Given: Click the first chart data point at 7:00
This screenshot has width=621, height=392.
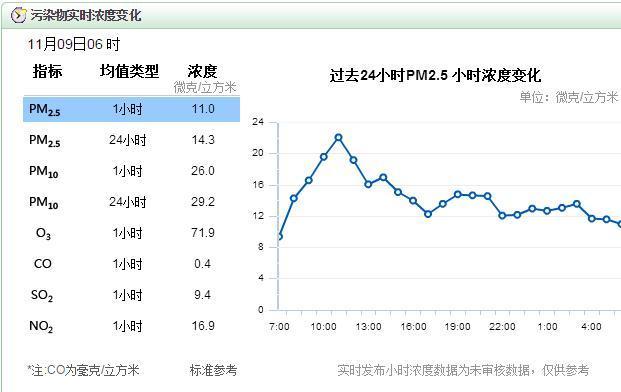Looking at the screenshot, I should (x=279, y=237).
